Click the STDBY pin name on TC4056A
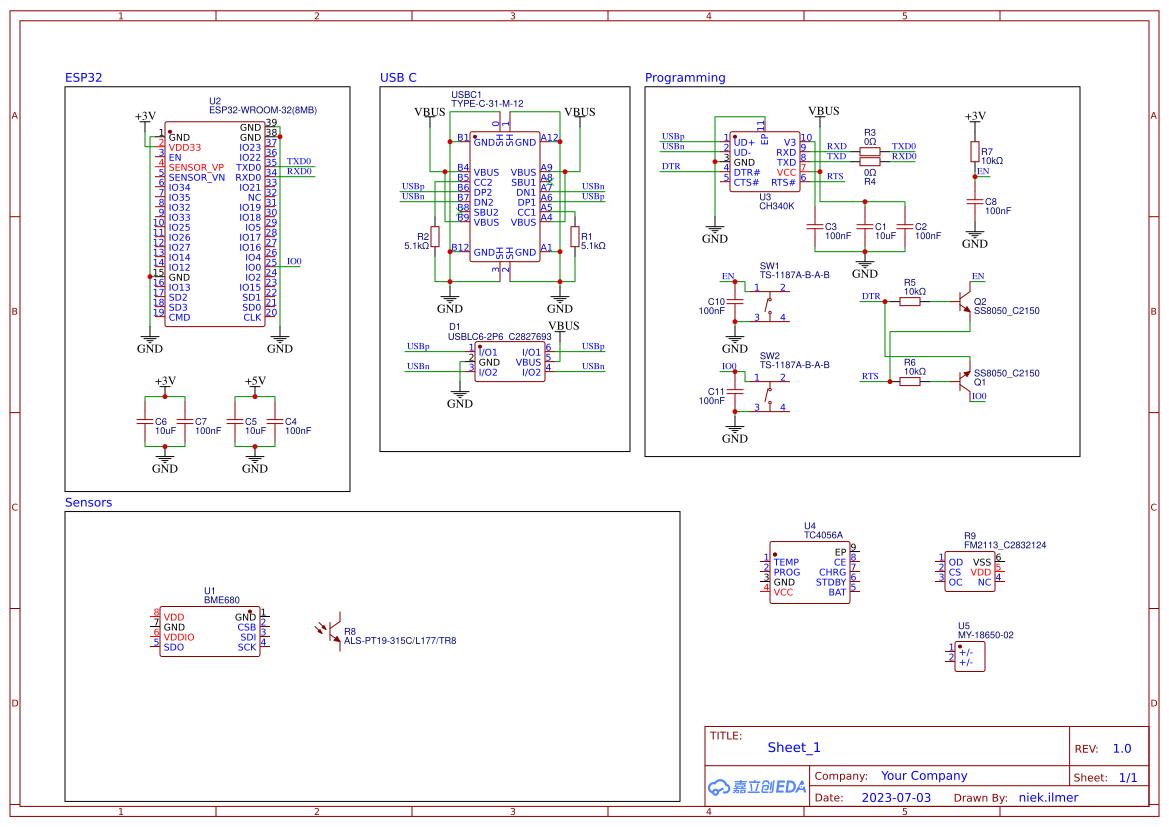The width and height of the screenshot is (1169, 827). 831,582
